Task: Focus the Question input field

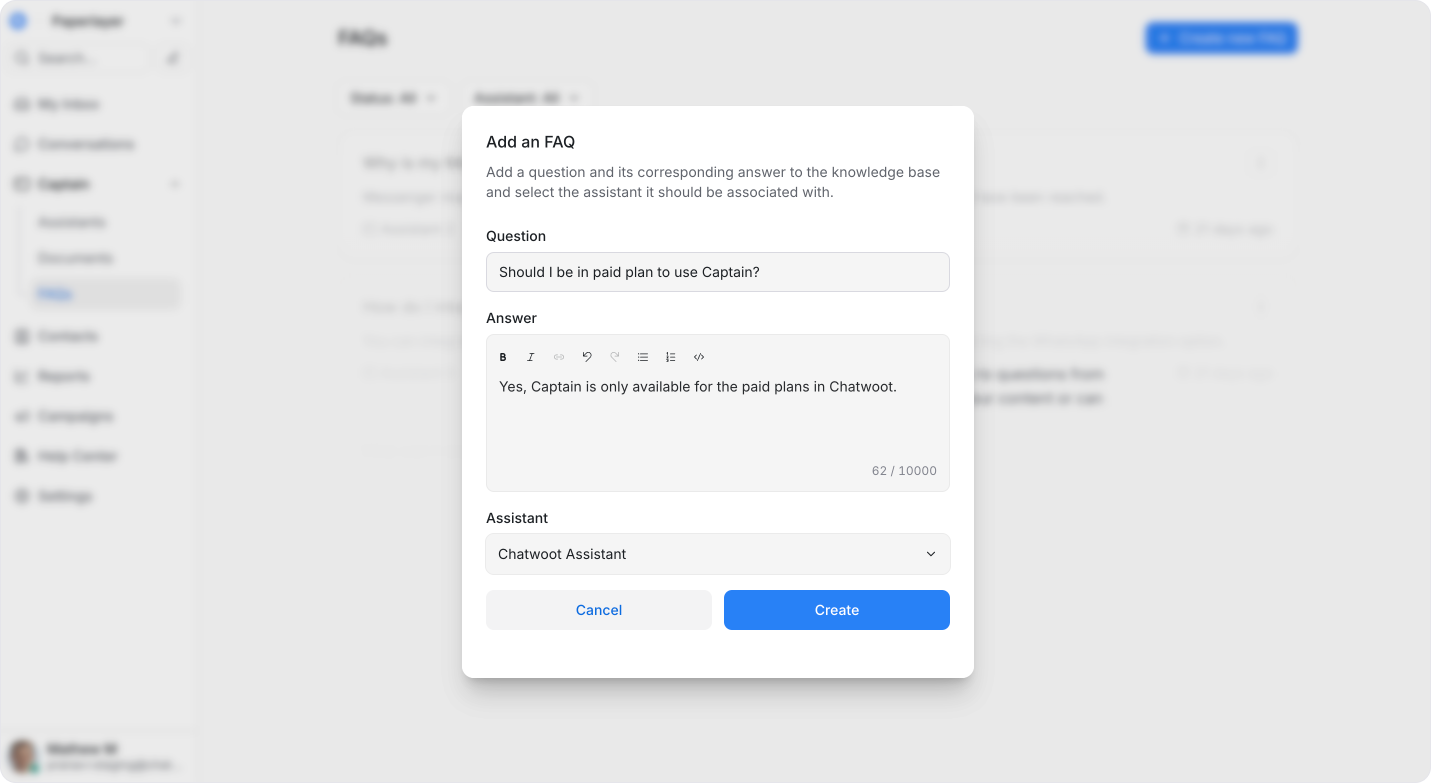Action: [x=718, y=272]
